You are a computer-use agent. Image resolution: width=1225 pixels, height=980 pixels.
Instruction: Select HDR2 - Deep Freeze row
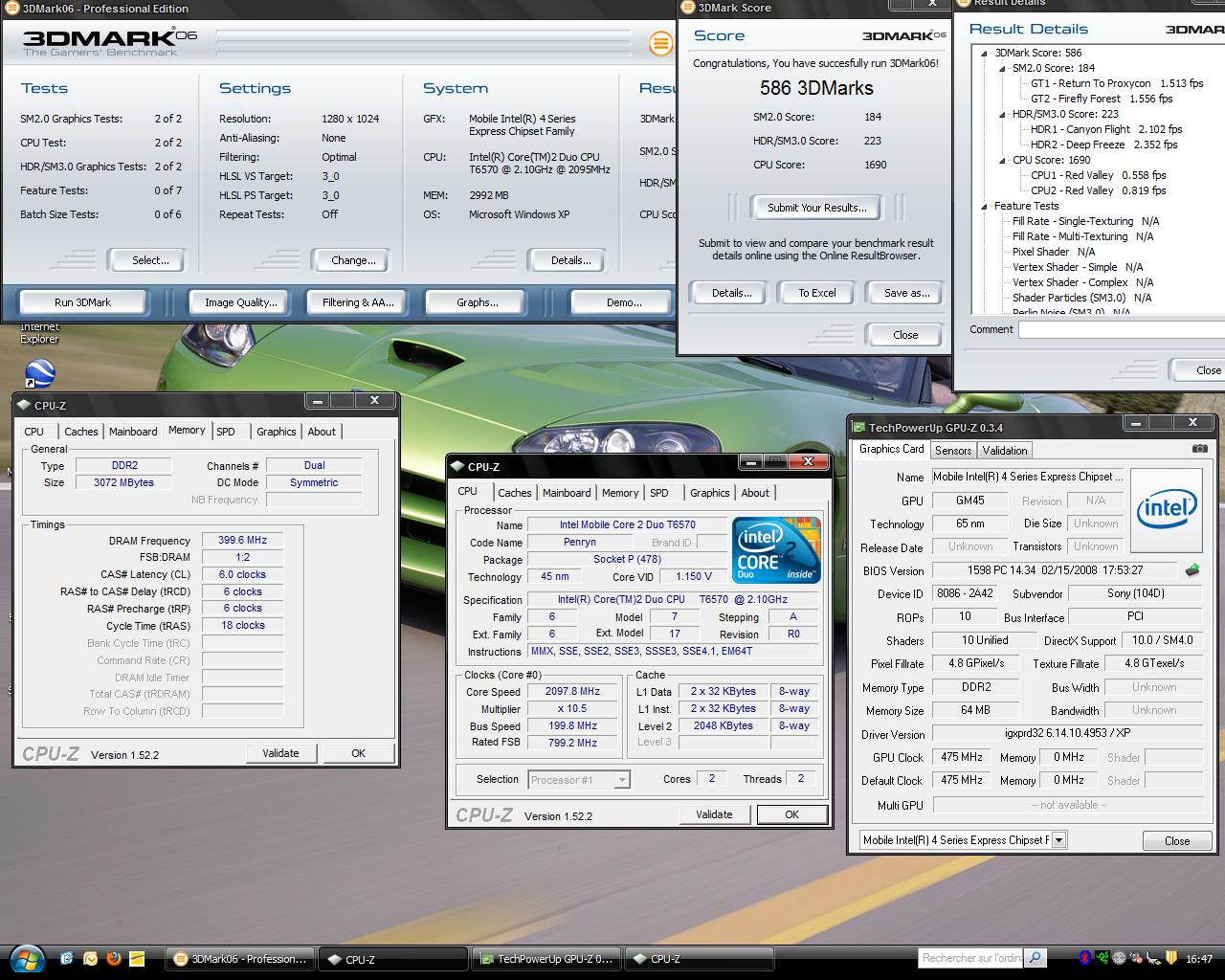pyautogui.click(x=1103, y=145)
